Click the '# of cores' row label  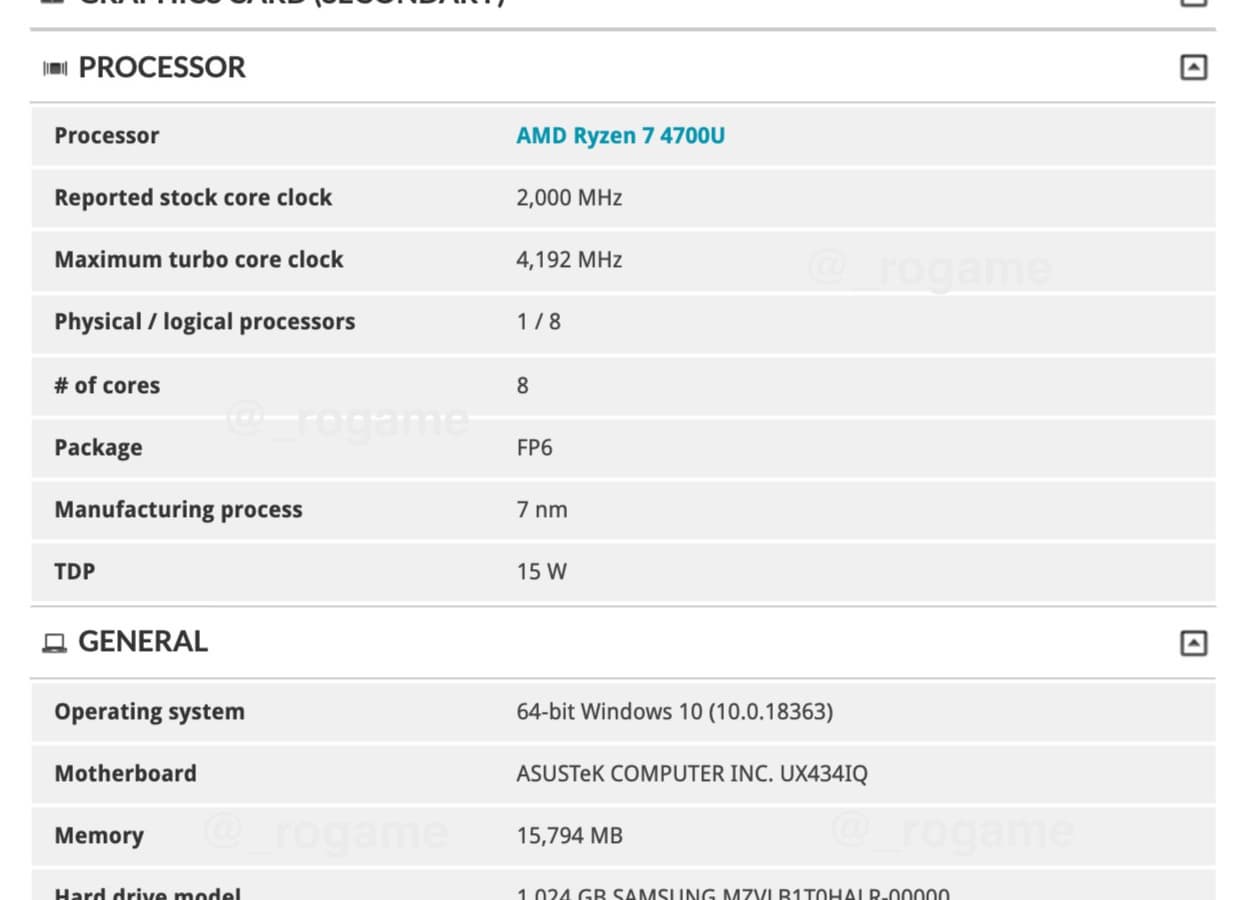coord(107,386)
